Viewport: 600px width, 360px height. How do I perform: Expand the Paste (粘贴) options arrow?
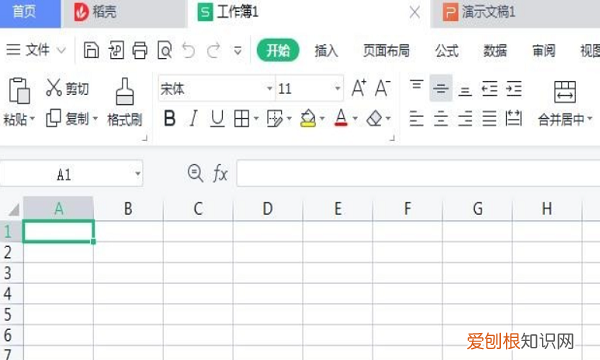(33, 119)
